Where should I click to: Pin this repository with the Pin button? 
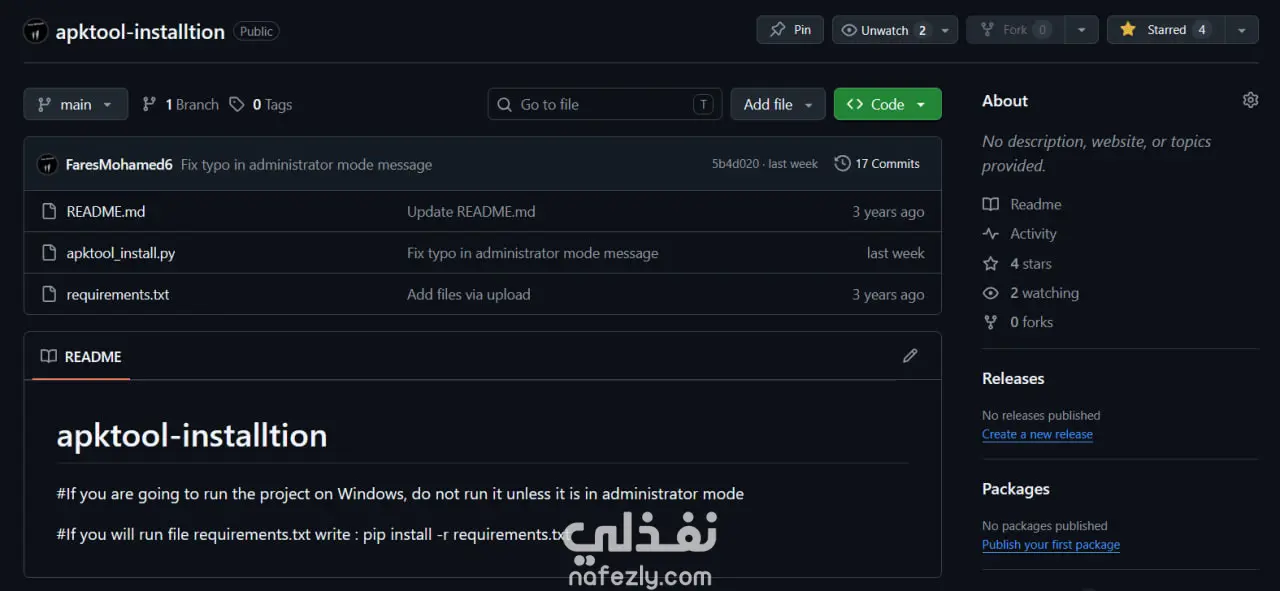tap(790, 30)
